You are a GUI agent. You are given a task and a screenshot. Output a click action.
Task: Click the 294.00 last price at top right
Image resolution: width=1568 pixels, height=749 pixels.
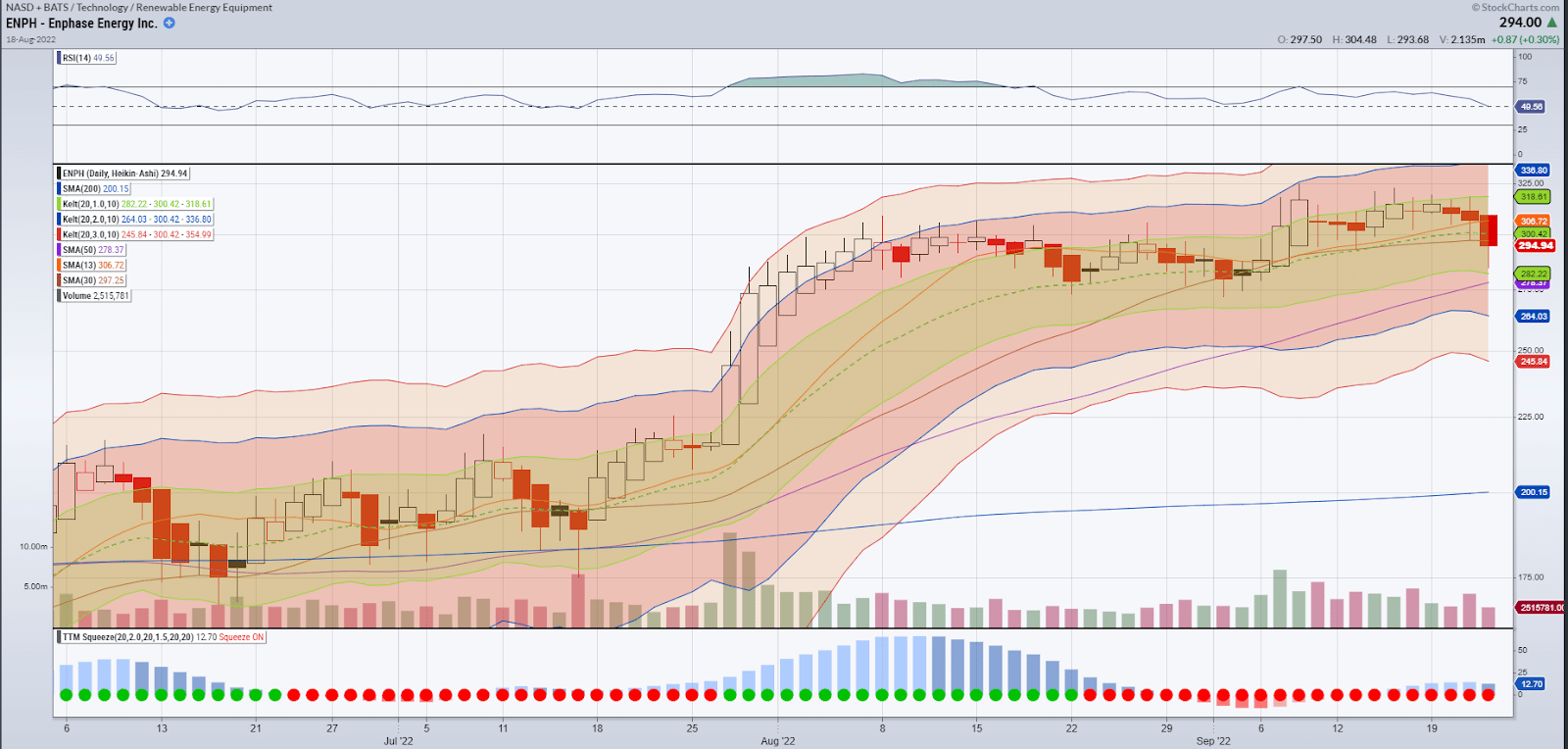click(x=1520, y=22)
